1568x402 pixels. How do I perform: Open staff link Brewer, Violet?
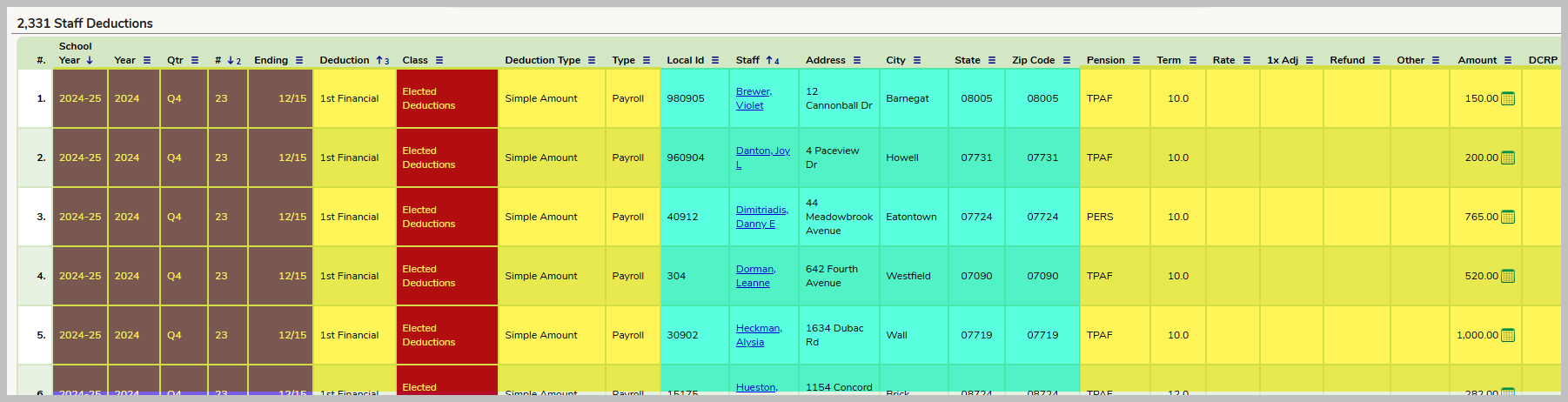[x=754, y=98]
